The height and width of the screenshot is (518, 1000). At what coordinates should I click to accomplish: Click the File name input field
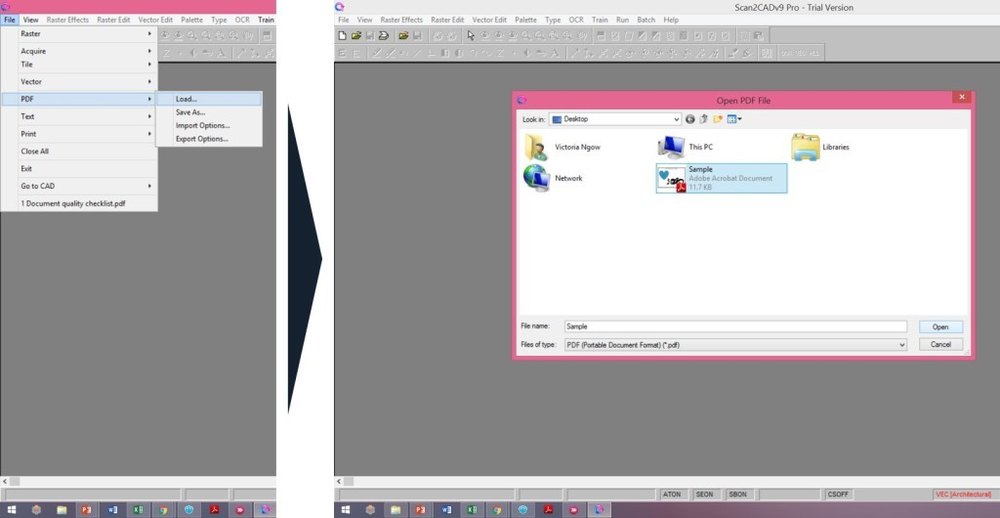pos(735,327)
